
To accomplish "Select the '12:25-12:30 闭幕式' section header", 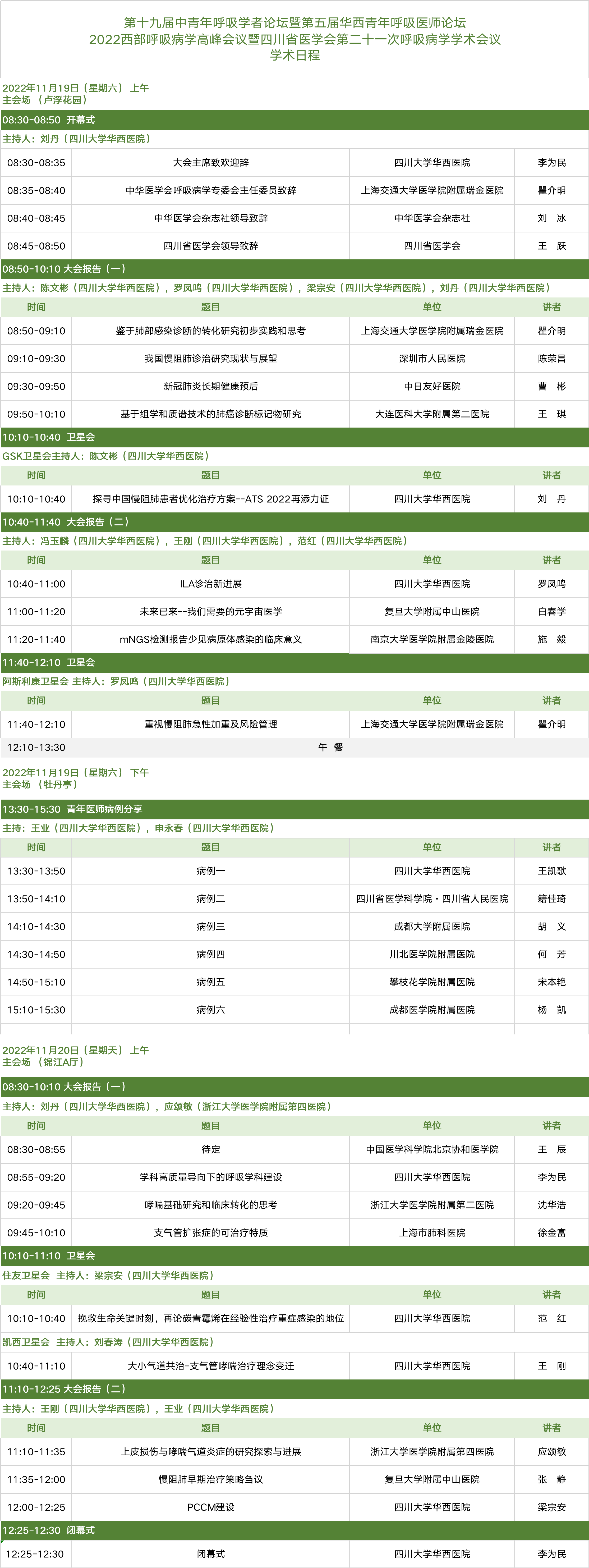I will pos(294,1530).
